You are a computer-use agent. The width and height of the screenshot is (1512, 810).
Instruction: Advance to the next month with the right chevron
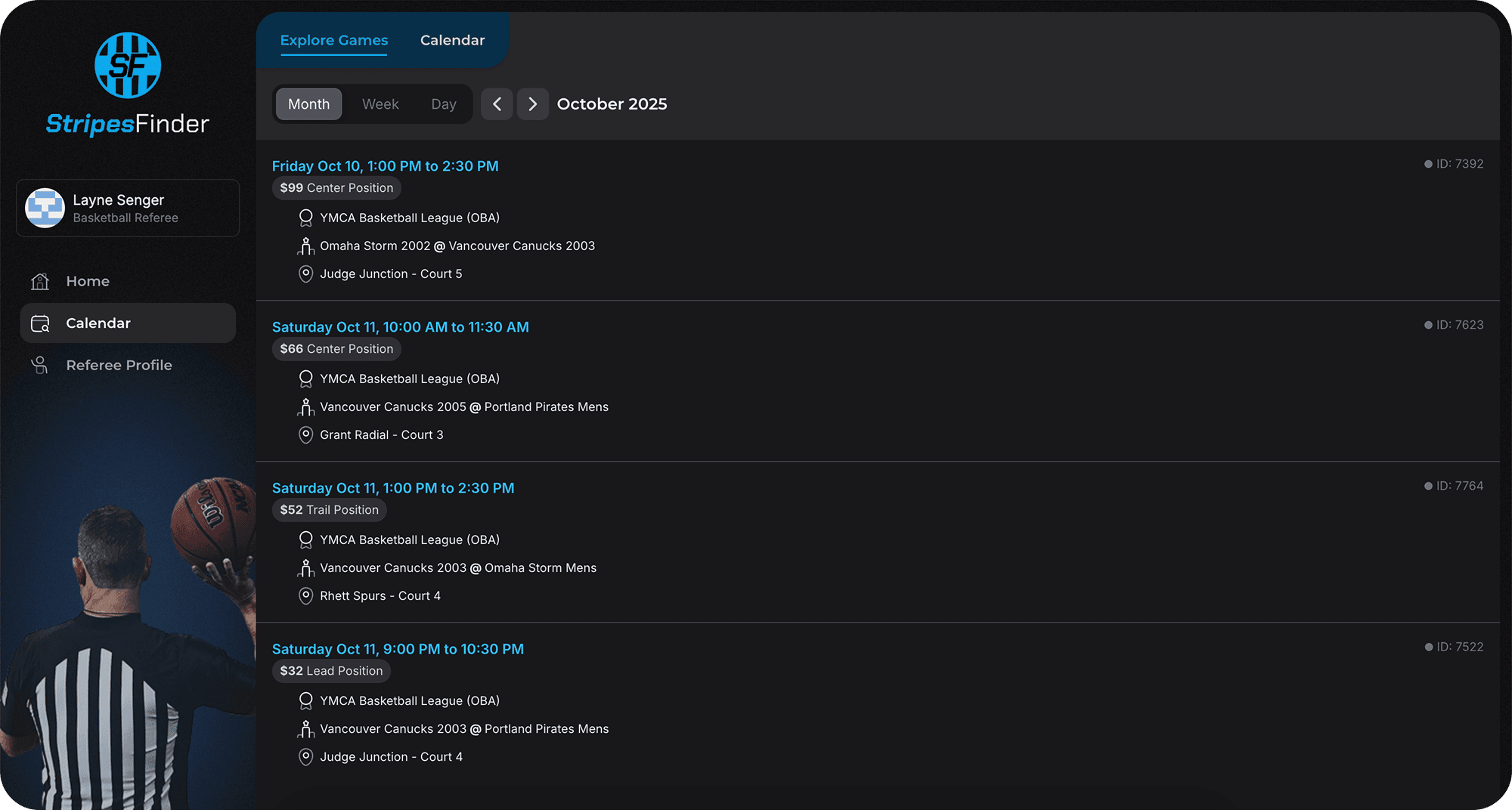pos(533,104)
